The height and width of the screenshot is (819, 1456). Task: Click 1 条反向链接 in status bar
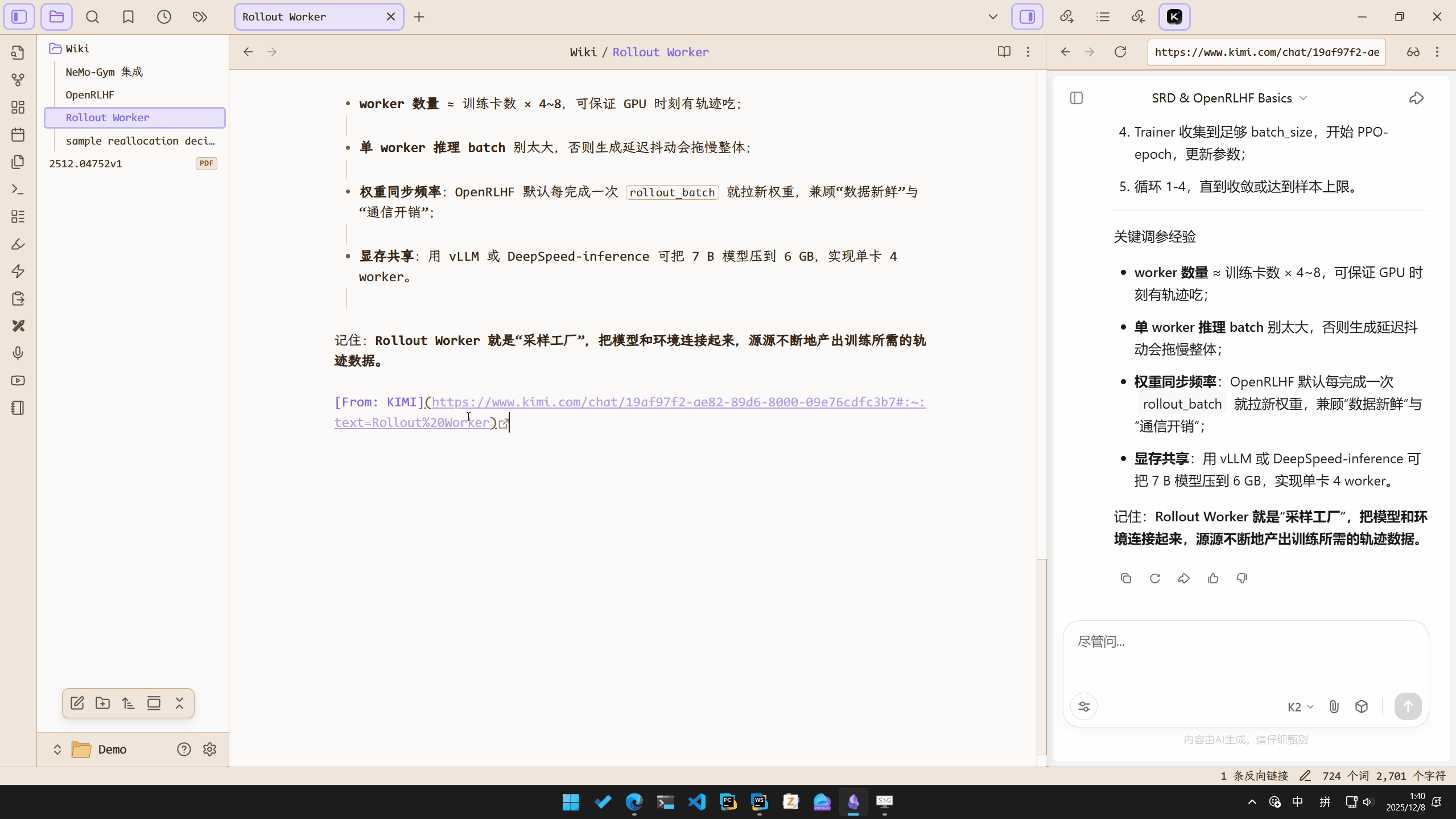click(x=1254, y=776)
